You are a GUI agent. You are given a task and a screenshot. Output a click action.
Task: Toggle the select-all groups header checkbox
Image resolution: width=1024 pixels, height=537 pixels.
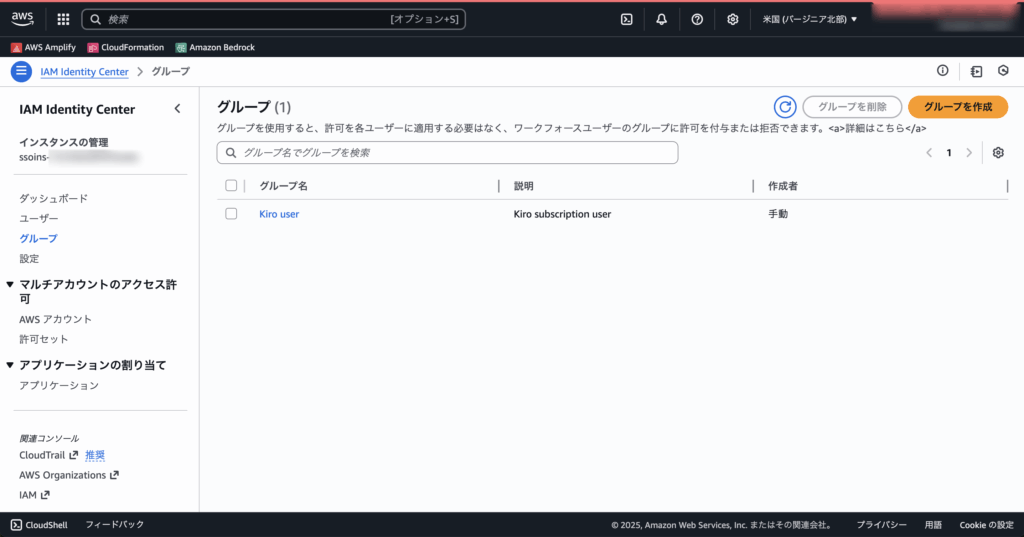click(x=231, y=186)
